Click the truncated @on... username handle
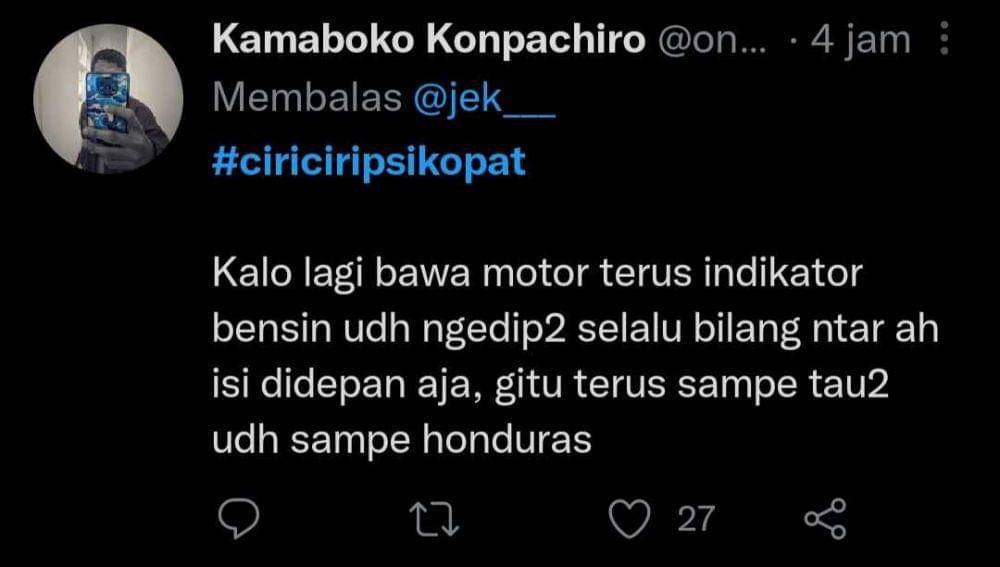Screen dimensions: 1000x567 (x=712, y=41)
